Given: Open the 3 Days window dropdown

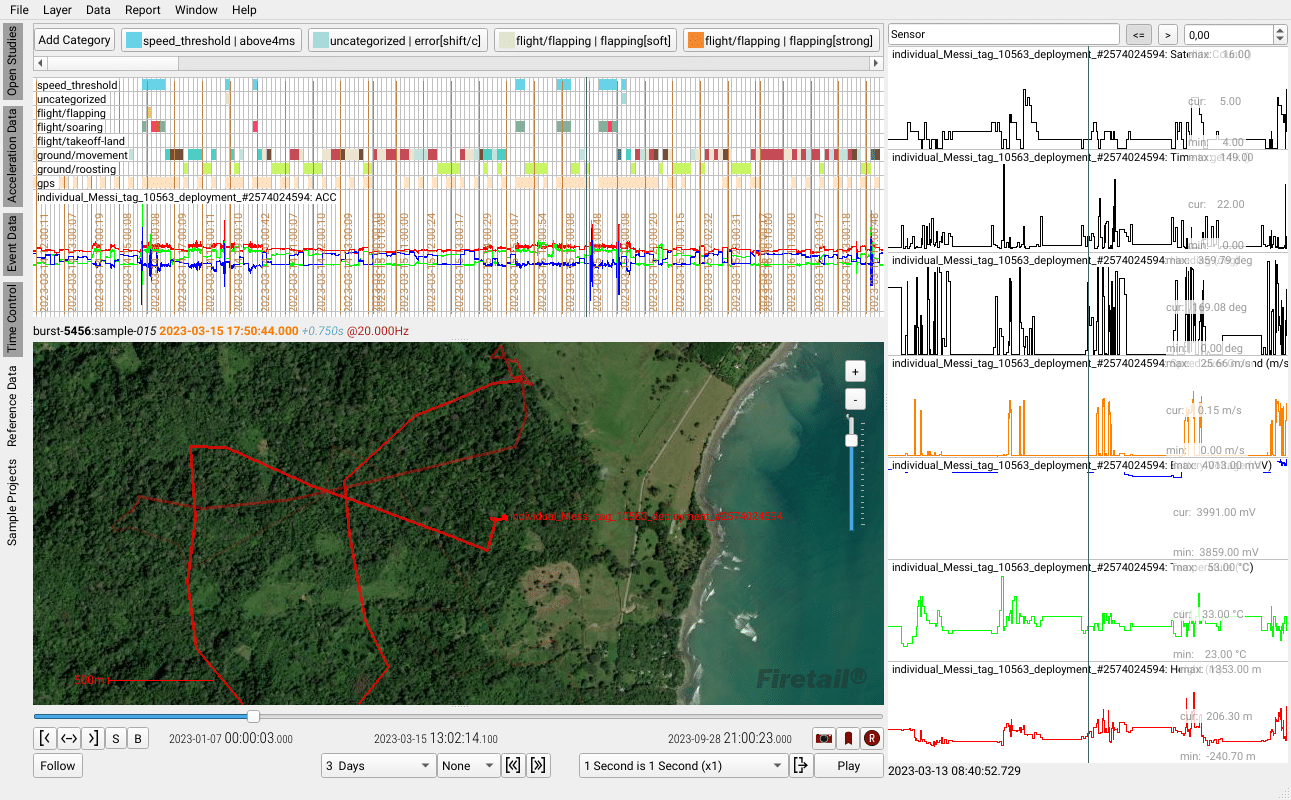Looking at the screenshot, I should coord(377,766).
